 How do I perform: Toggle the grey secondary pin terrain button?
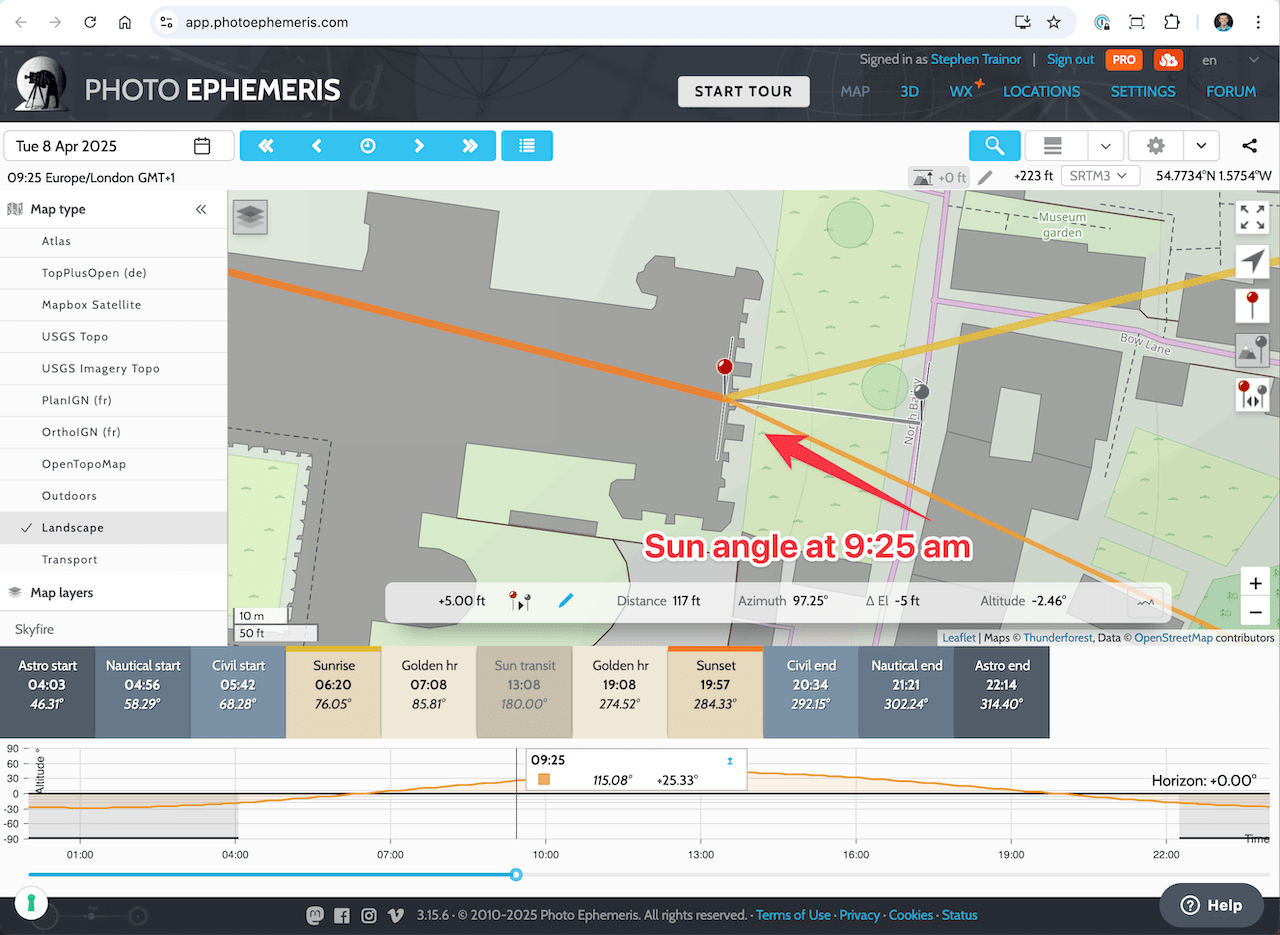[1252, 349]
